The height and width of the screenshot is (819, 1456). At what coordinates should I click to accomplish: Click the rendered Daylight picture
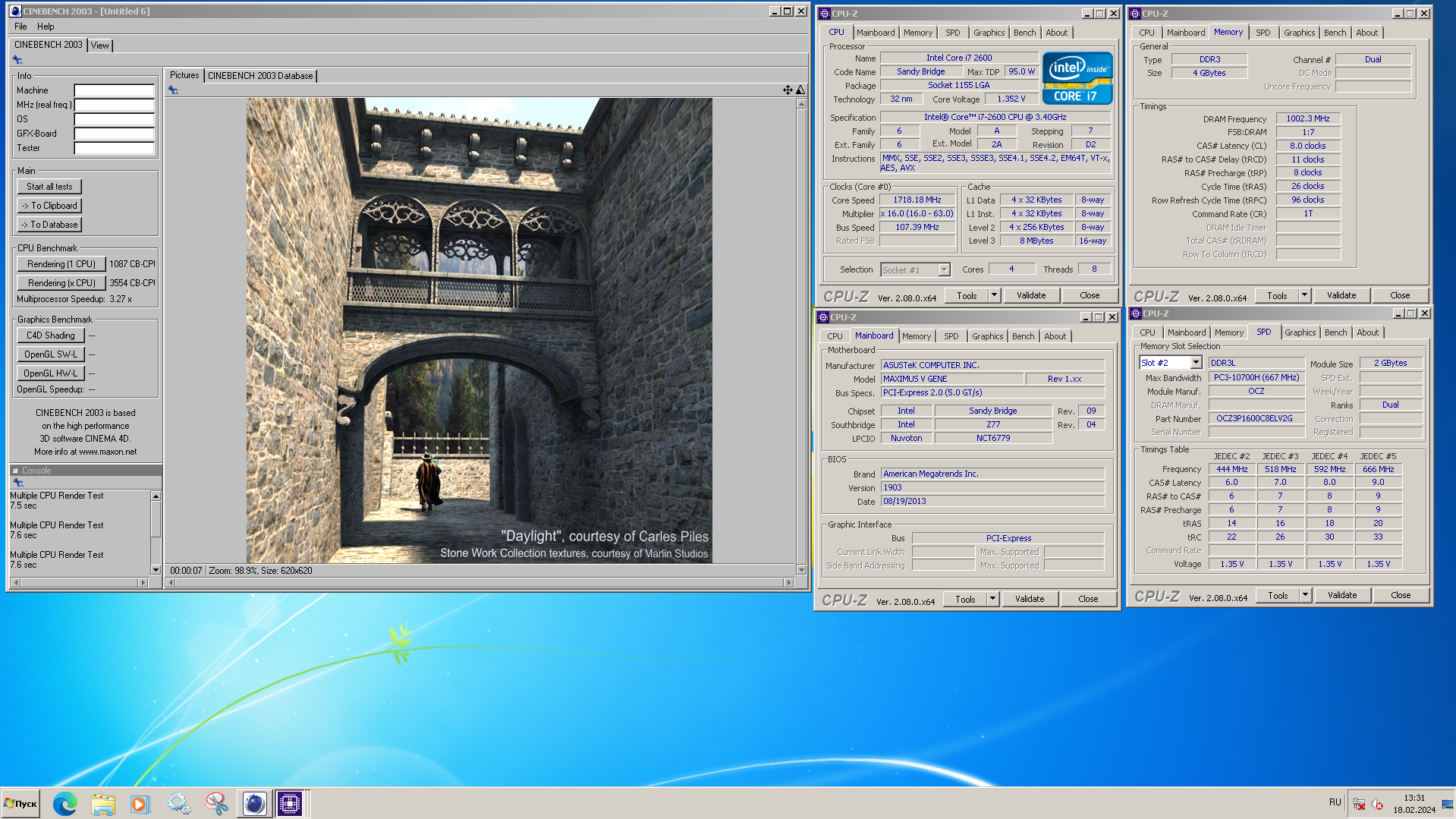[479, 331]
